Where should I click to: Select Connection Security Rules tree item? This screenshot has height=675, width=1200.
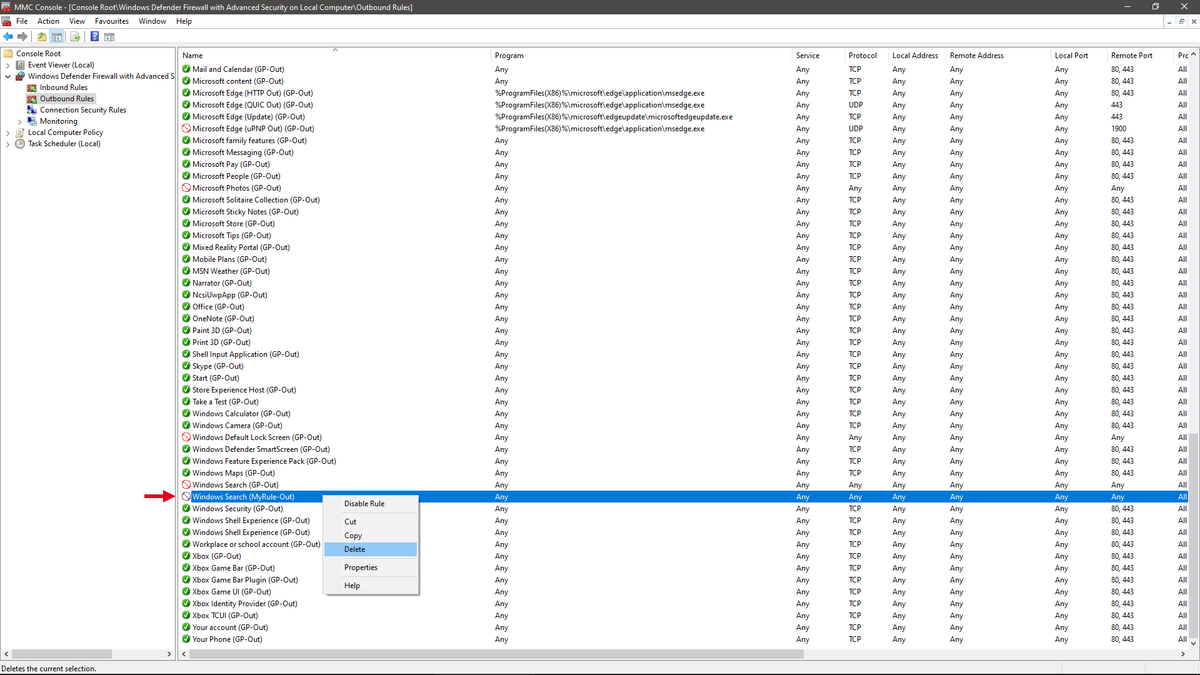pyautogui.click(x=83, y=110)
